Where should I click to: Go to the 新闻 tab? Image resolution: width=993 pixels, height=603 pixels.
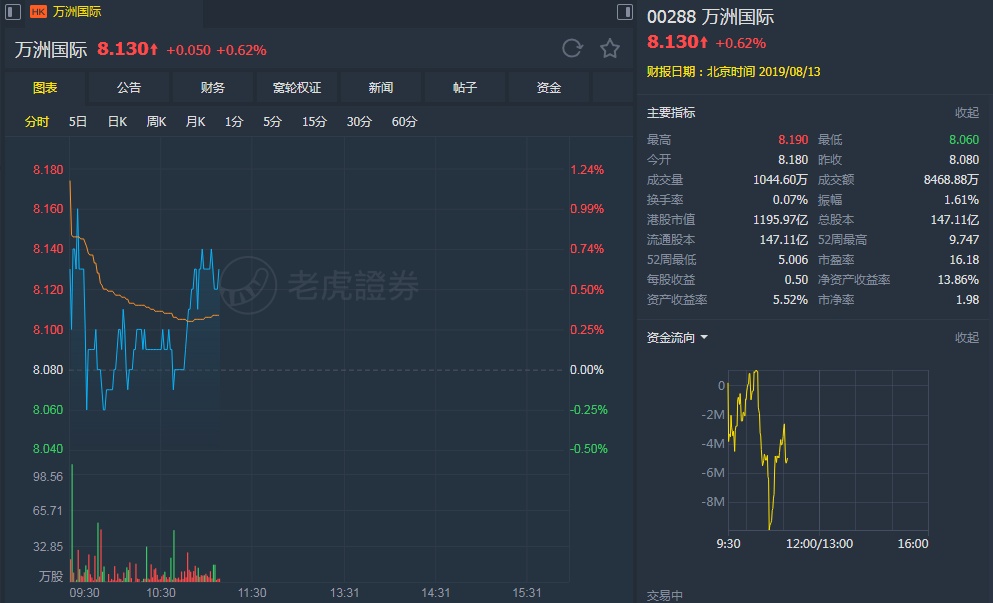click(381, 88)
